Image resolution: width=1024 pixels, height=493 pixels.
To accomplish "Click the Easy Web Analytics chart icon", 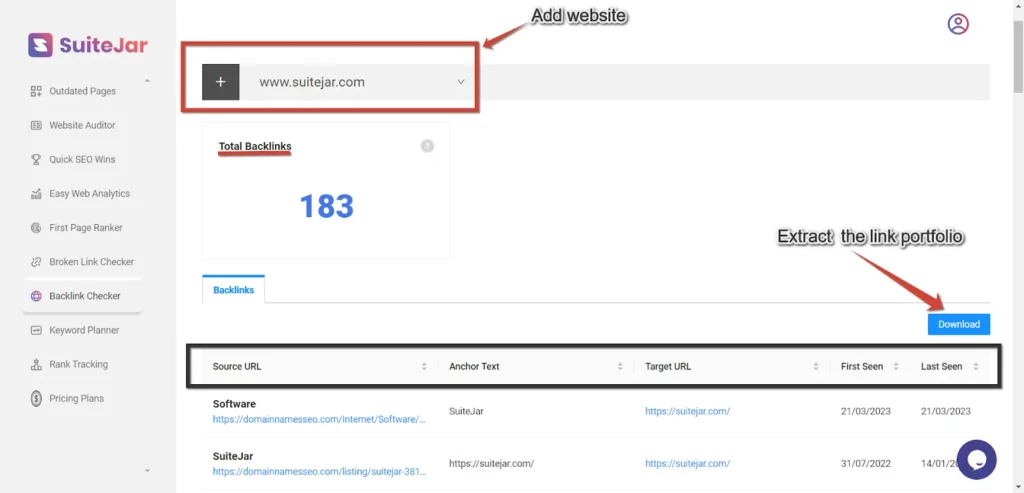I will tap(37, 193).
